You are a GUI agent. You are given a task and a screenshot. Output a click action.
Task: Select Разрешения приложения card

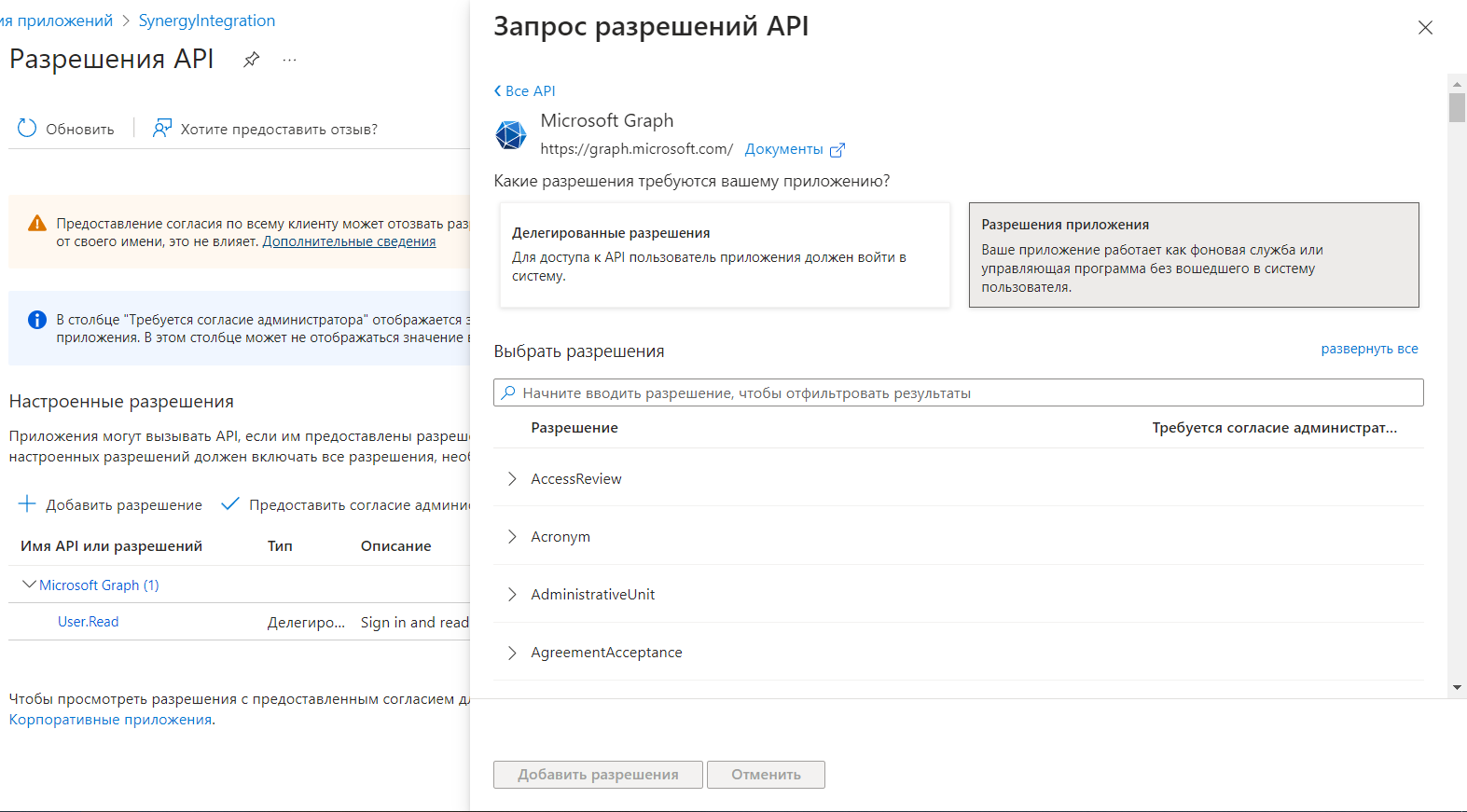(x=1194, y=255)
